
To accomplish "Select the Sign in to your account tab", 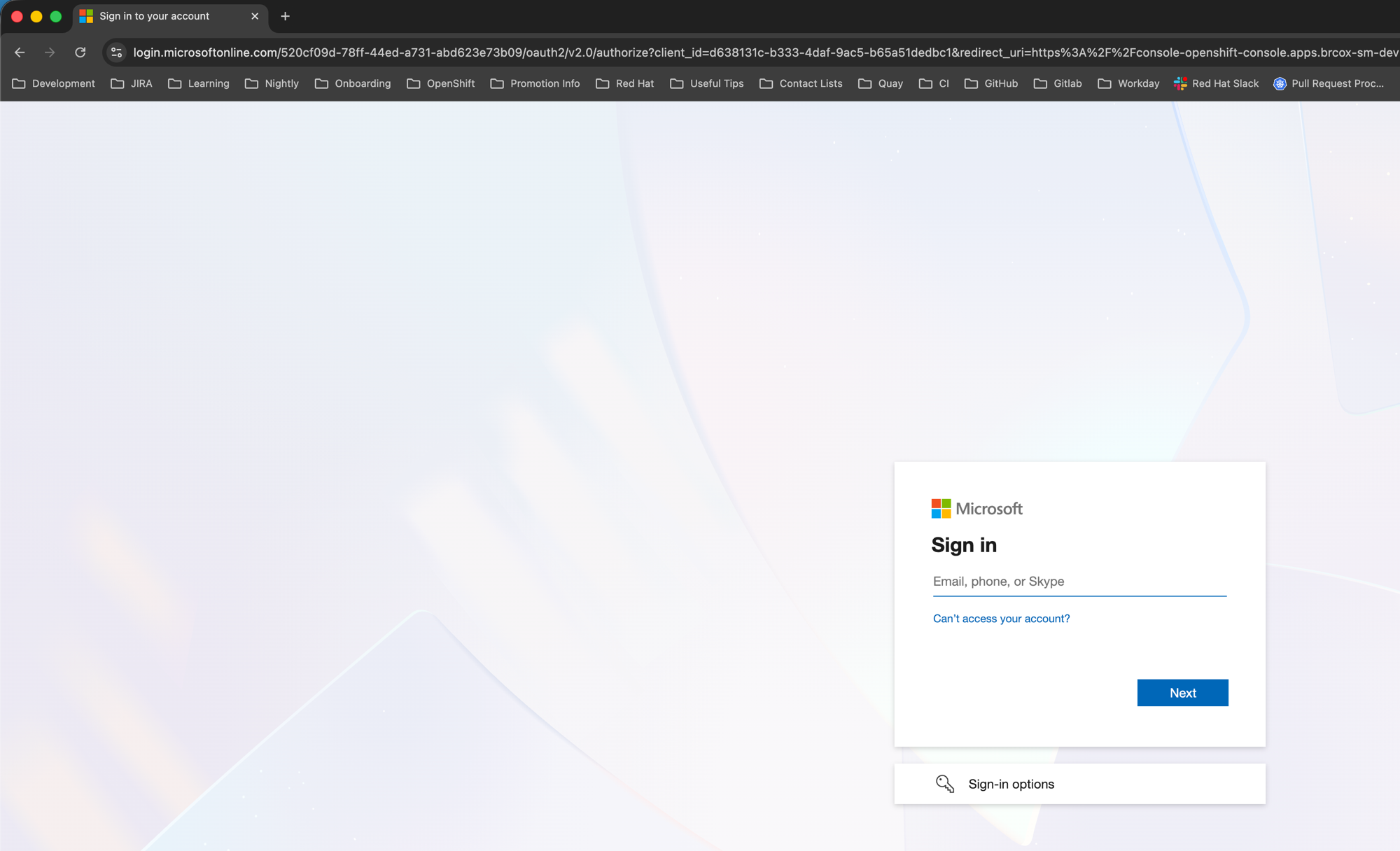I will point(170,16).
